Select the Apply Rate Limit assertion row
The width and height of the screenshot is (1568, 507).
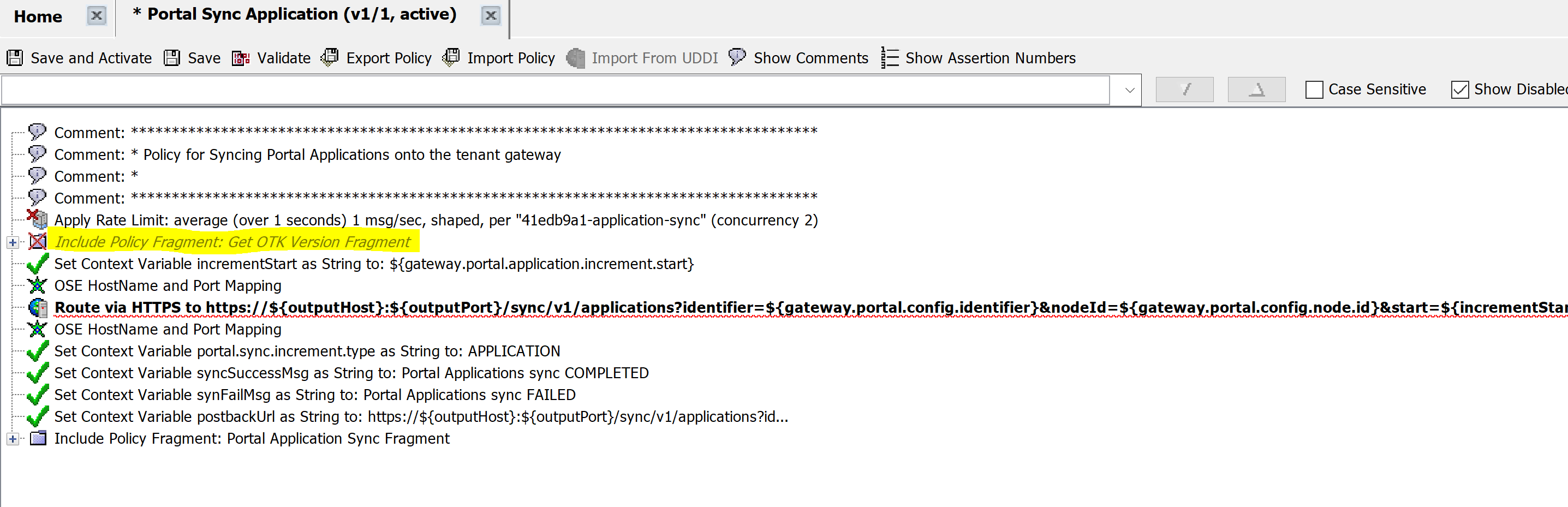(x=436, y=220)
